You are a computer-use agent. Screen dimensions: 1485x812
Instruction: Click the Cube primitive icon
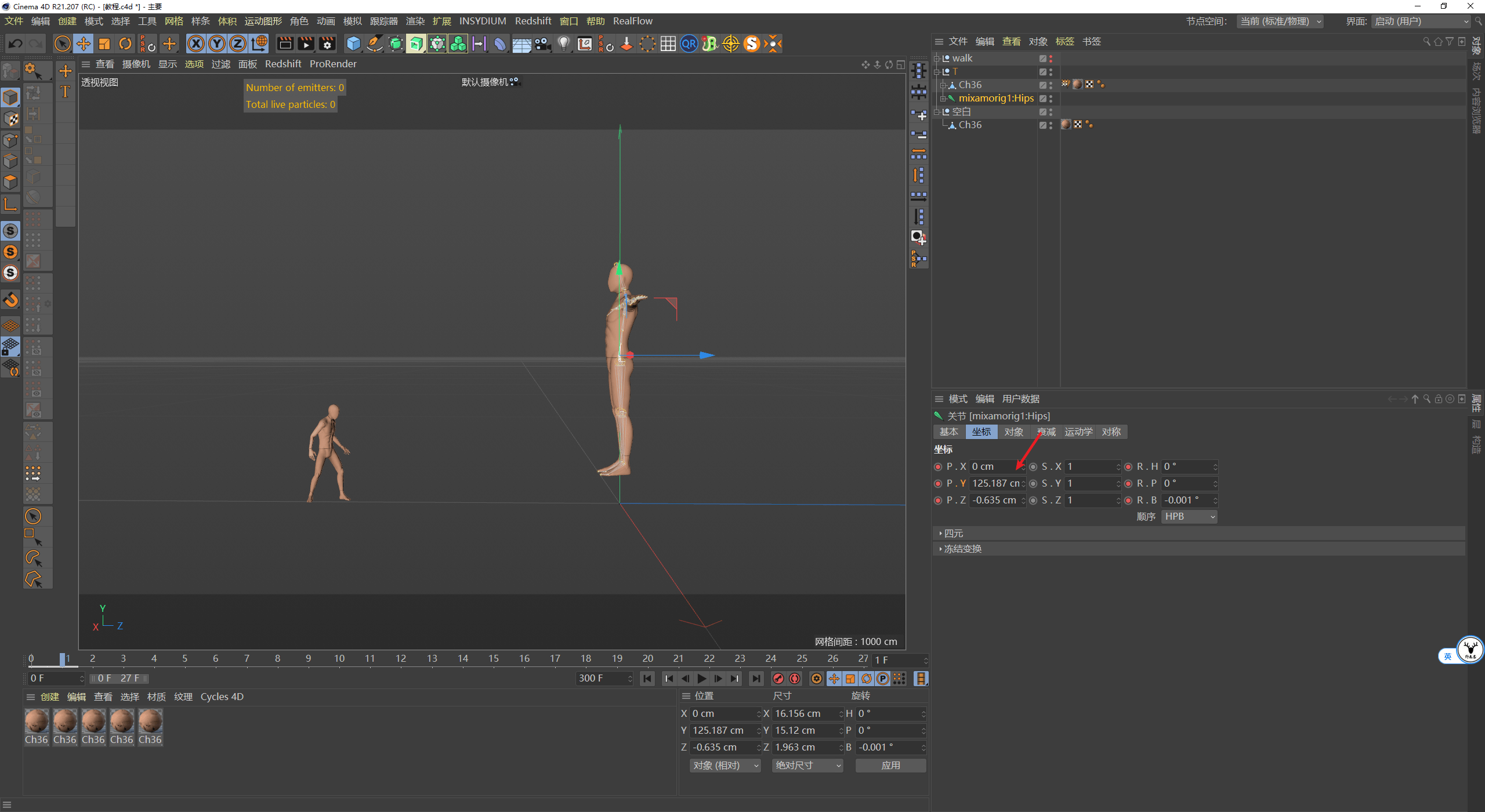(353, 43)
